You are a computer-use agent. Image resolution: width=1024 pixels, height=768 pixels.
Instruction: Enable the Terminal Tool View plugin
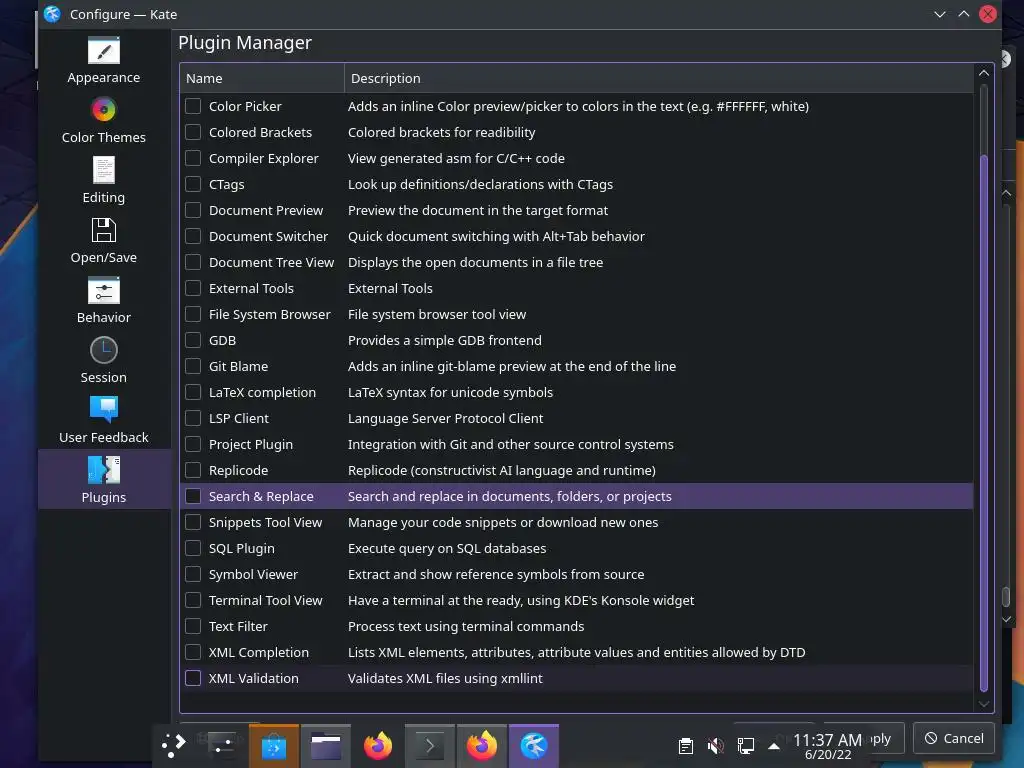193,600
